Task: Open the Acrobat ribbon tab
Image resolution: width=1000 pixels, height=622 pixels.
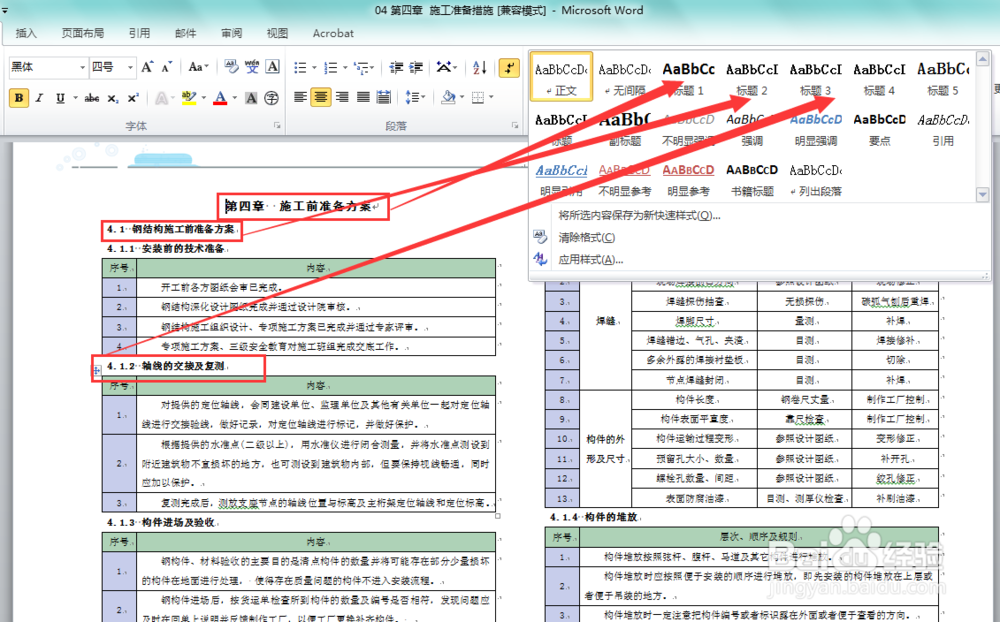Action: pos(332,33)
